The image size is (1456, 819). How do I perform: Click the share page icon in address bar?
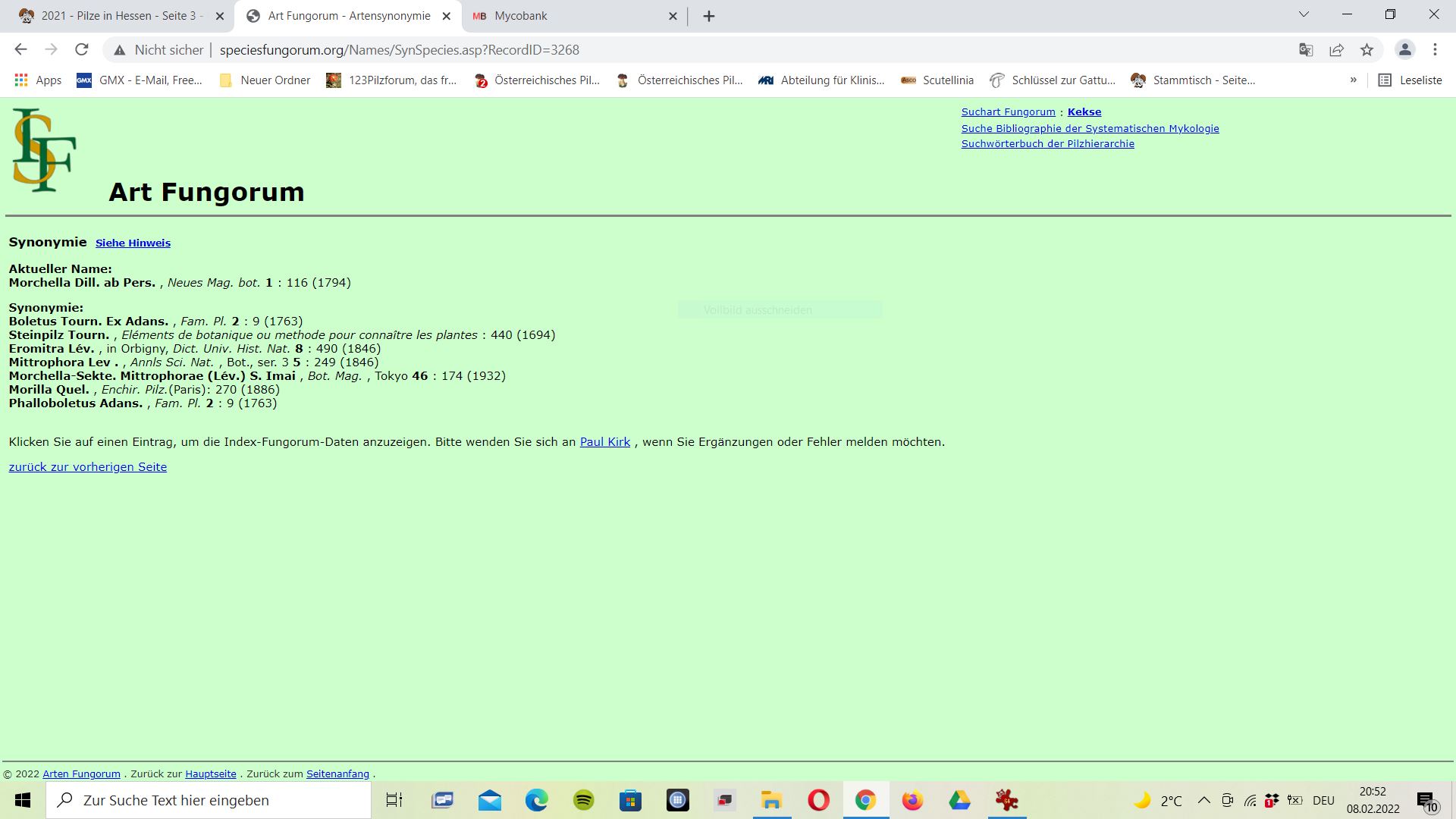[x=1336, y=49]
